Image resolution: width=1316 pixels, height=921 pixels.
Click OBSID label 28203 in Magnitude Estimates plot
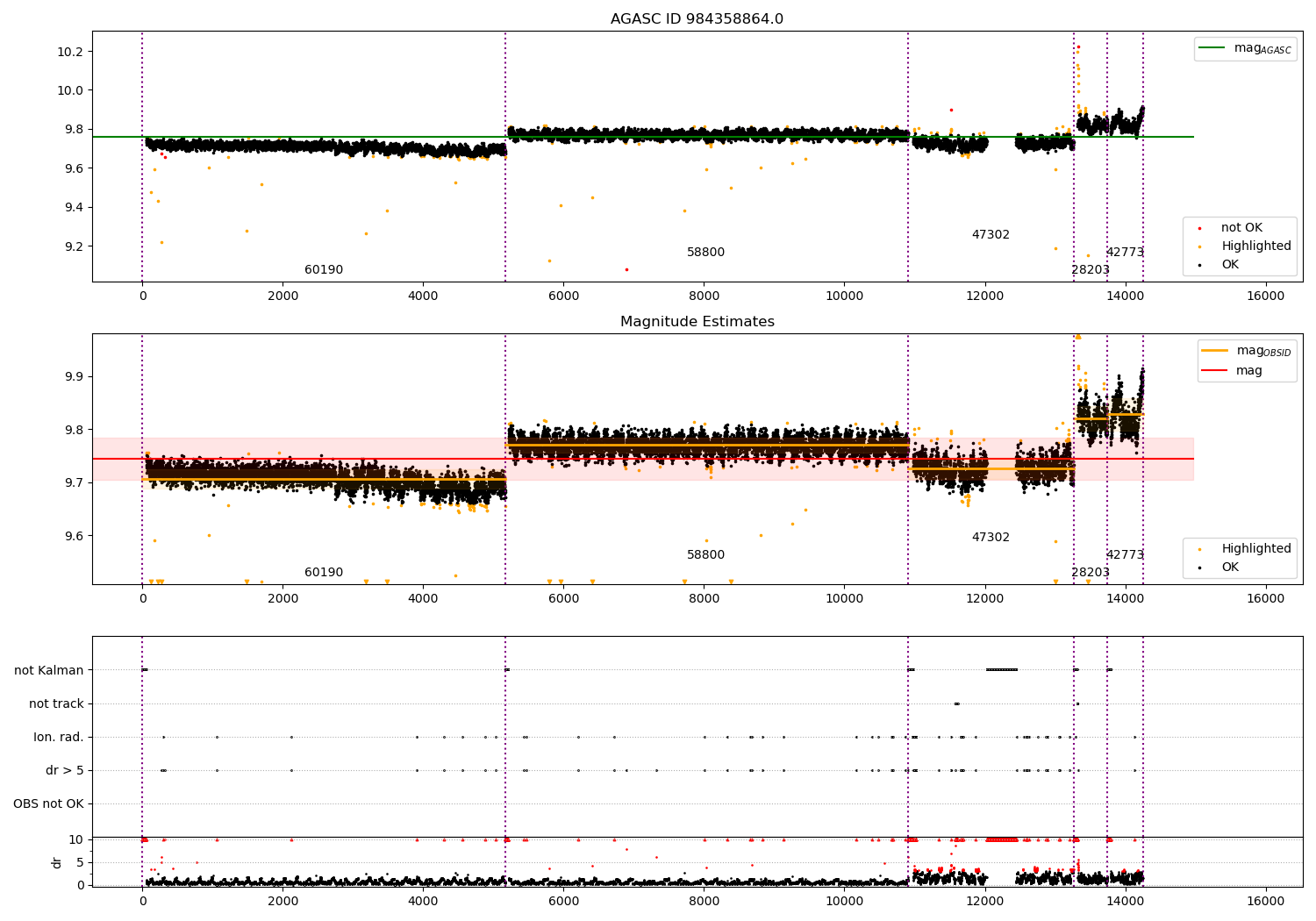1091,573
